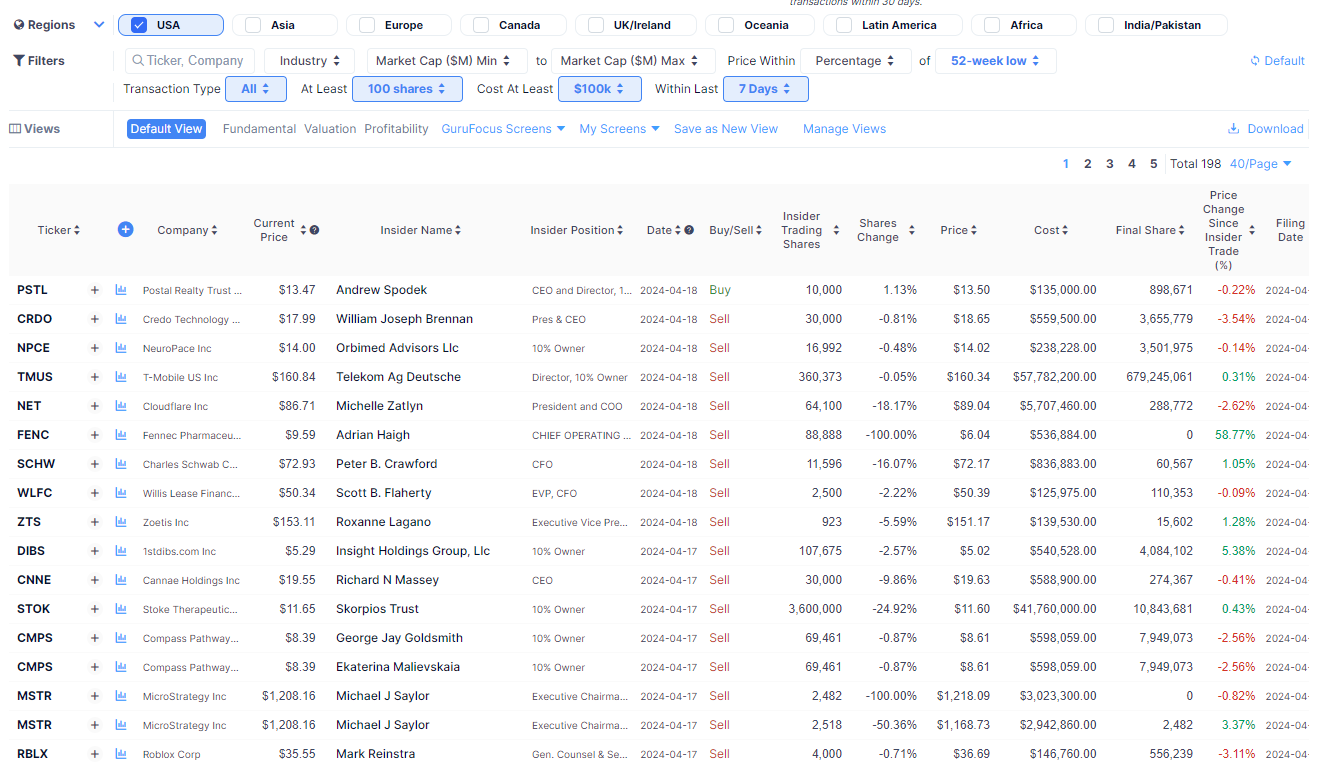Click Manage Views link
Viewport: 1324px width, 768px height.
coord(844,129)
